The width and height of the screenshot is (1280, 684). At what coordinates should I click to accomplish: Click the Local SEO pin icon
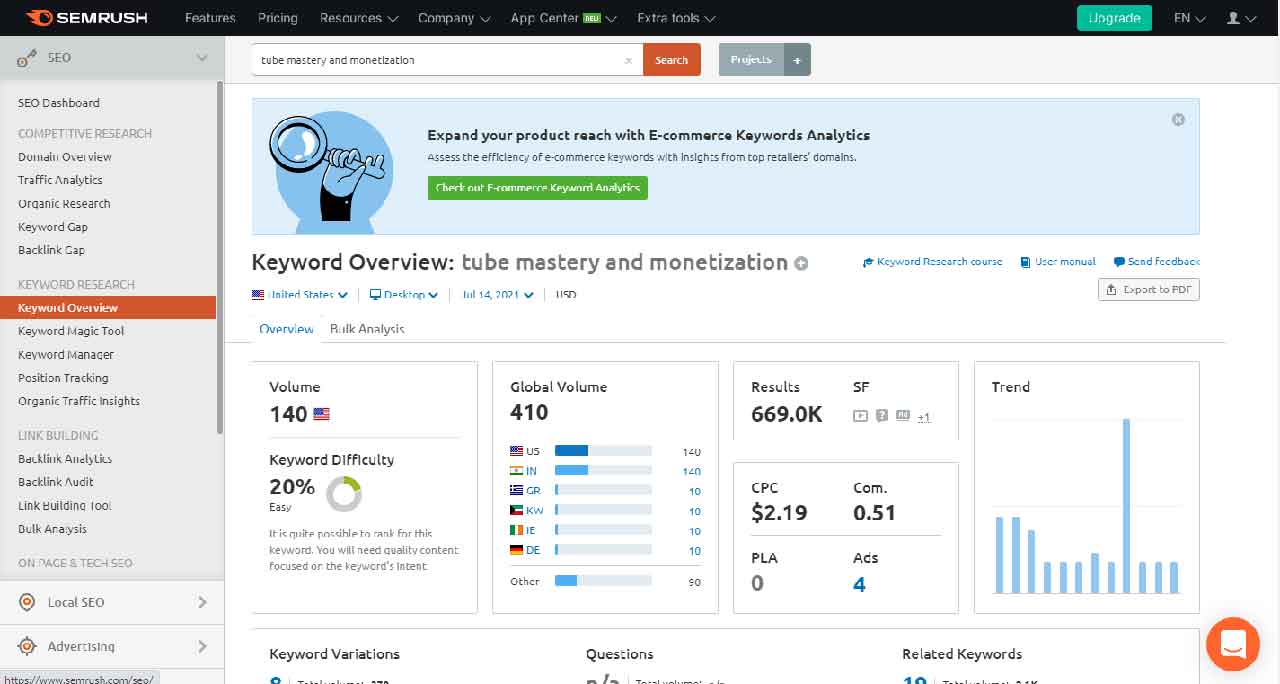(x=28, y=602)
